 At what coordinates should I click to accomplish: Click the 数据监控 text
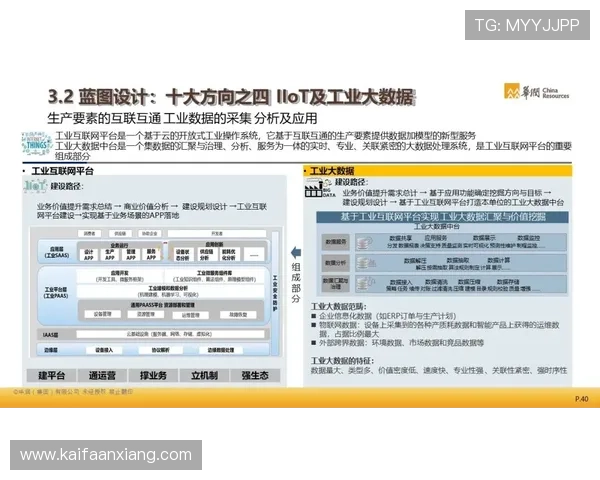pyautogui.click(x=528, y=238)
